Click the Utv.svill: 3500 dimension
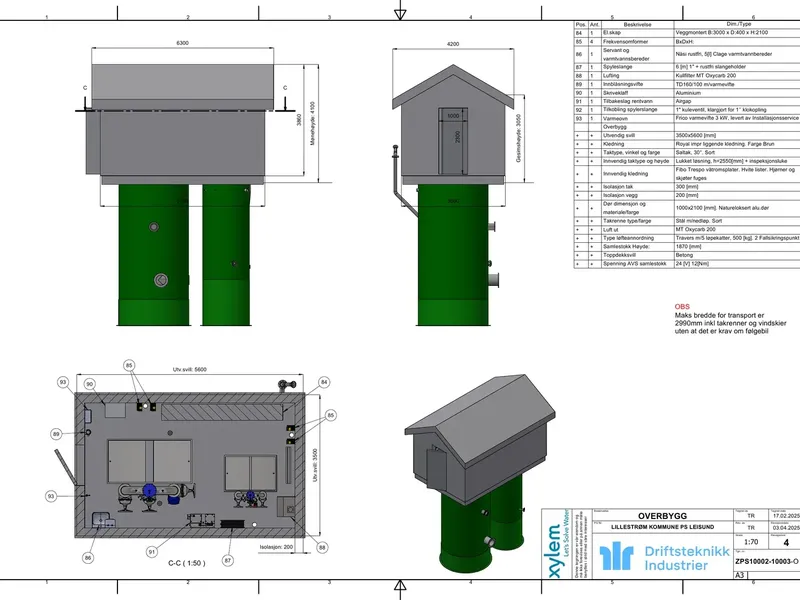800x600 pixels. tap(315, 465)
